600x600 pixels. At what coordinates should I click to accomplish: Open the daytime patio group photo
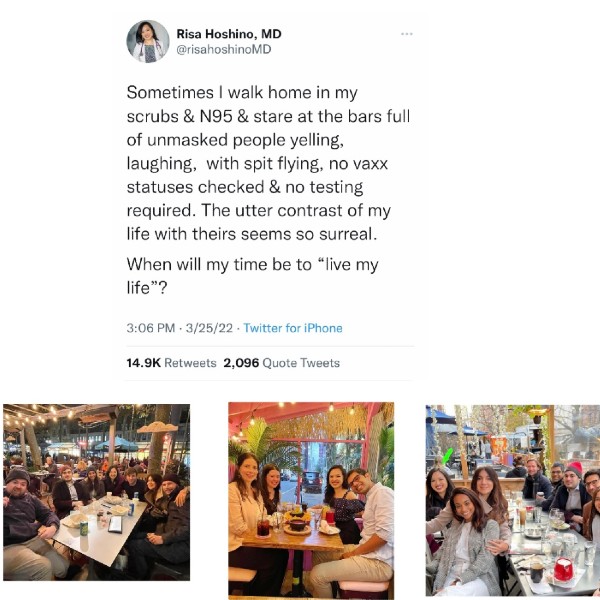pyautogui.click(x=513, y=500)
